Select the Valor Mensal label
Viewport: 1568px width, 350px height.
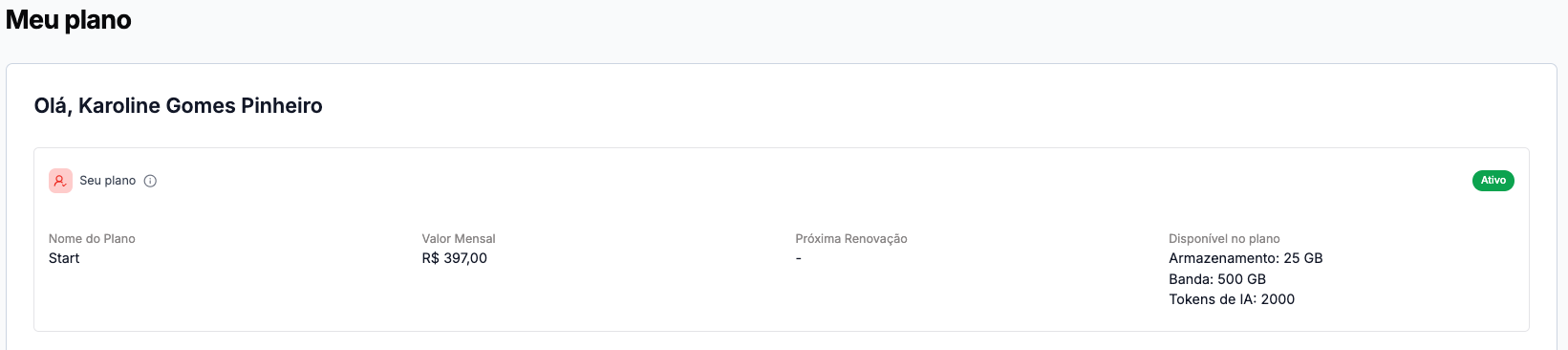pyautogui.click(x=459, y=239)
